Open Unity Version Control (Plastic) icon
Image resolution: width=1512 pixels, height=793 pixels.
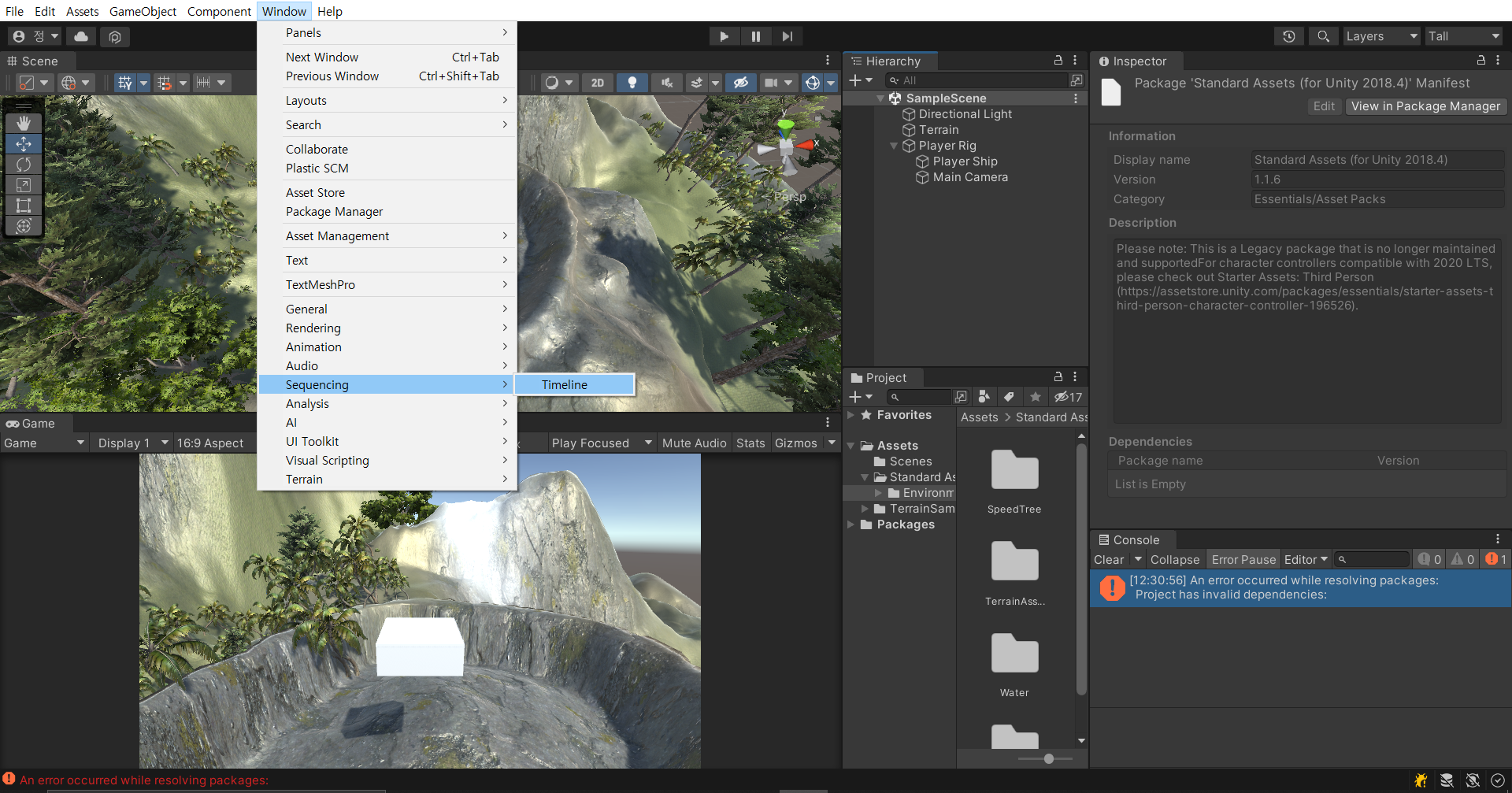[x=115, y=36]
